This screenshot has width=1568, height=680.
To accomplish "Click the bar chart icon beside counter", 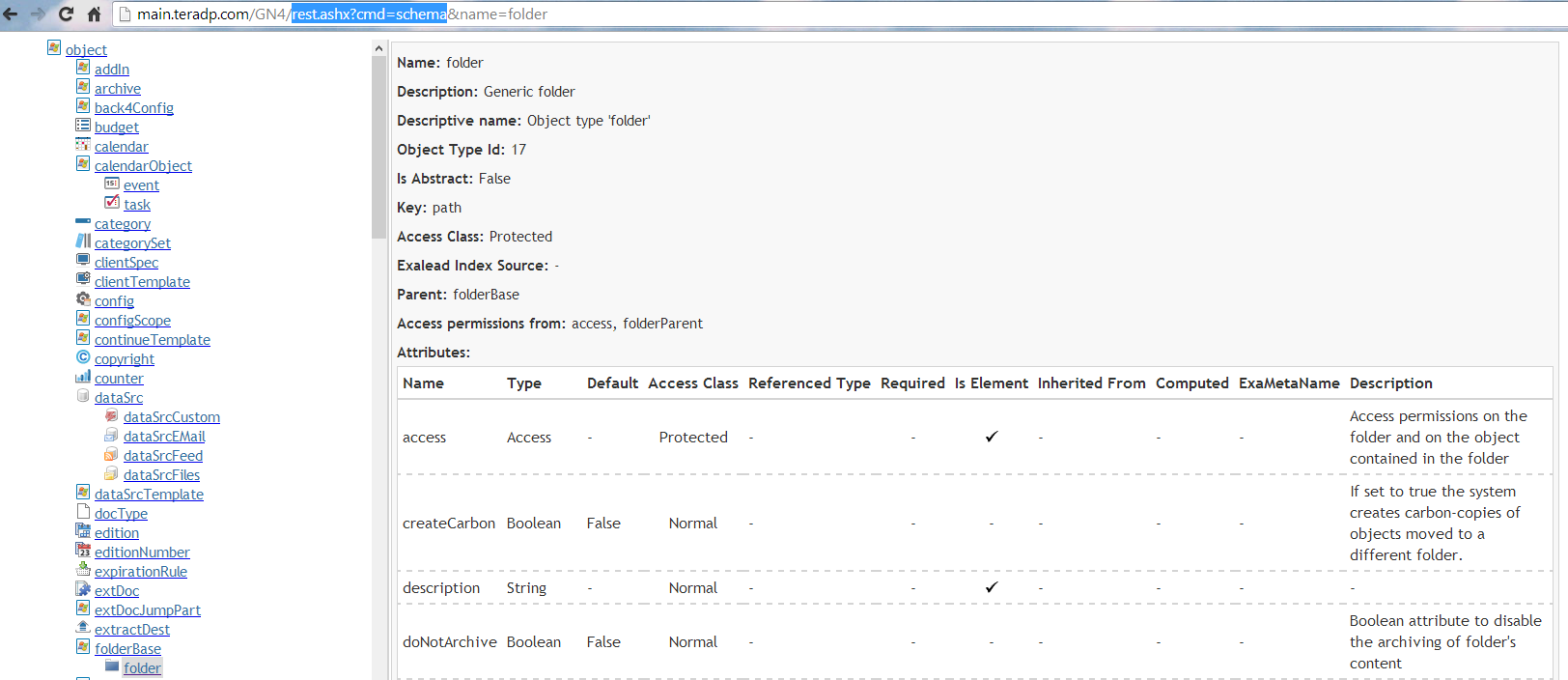I will tap(83, 377).
